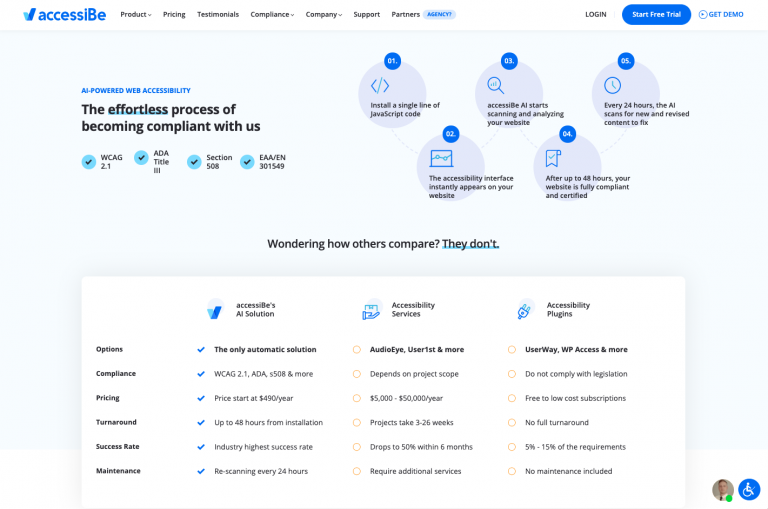Click the circle beside $5,000 - $50,000/year
The image size is (768, 509).
pyautogui.click(x=357, y=398)
